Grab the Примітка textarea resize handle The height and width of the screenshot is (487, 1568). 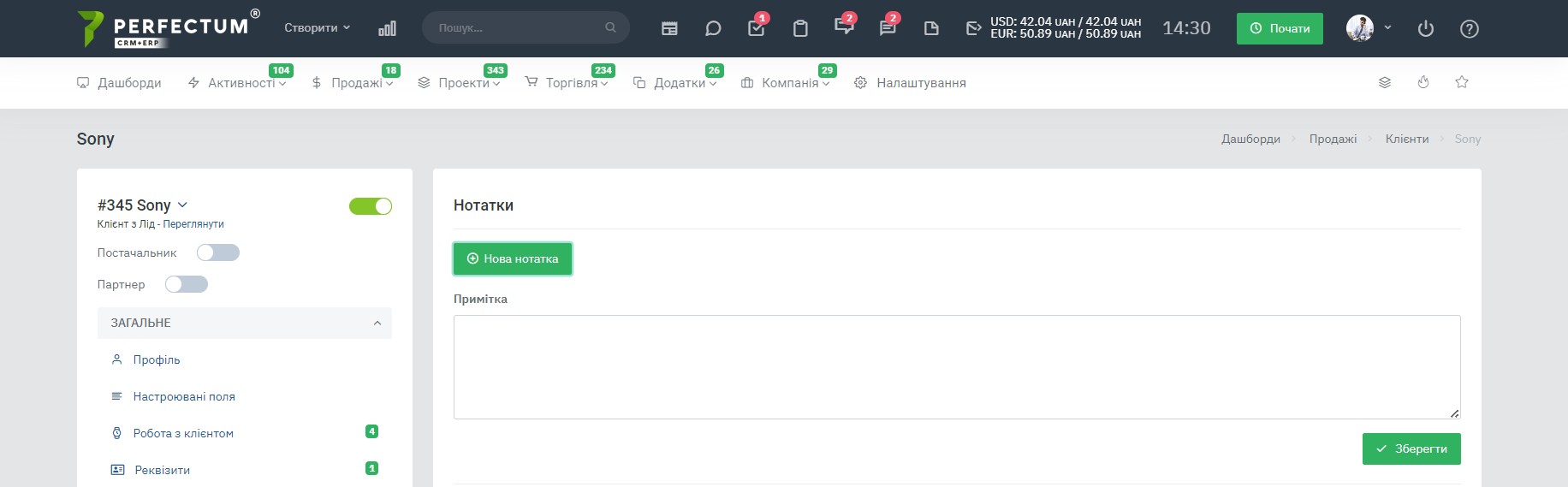(1454, 413)
